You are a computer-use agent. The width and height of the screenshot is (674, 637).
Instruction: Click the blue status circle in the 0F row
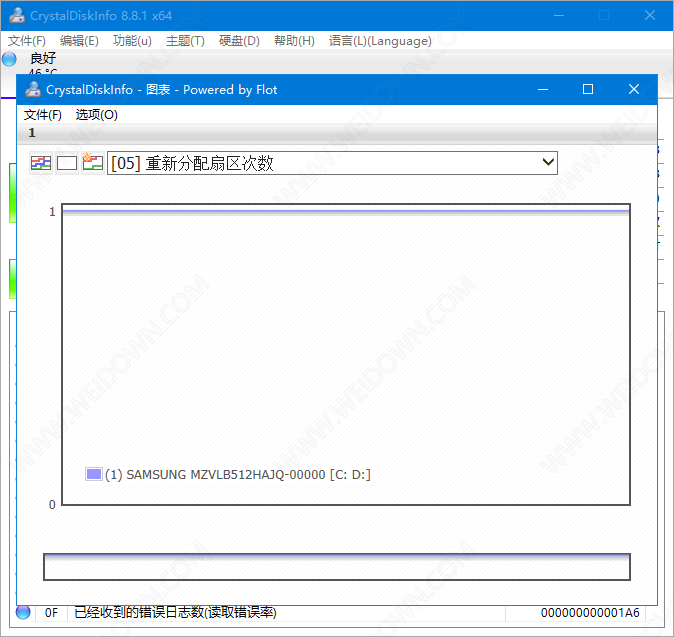[x=23, y=612]
